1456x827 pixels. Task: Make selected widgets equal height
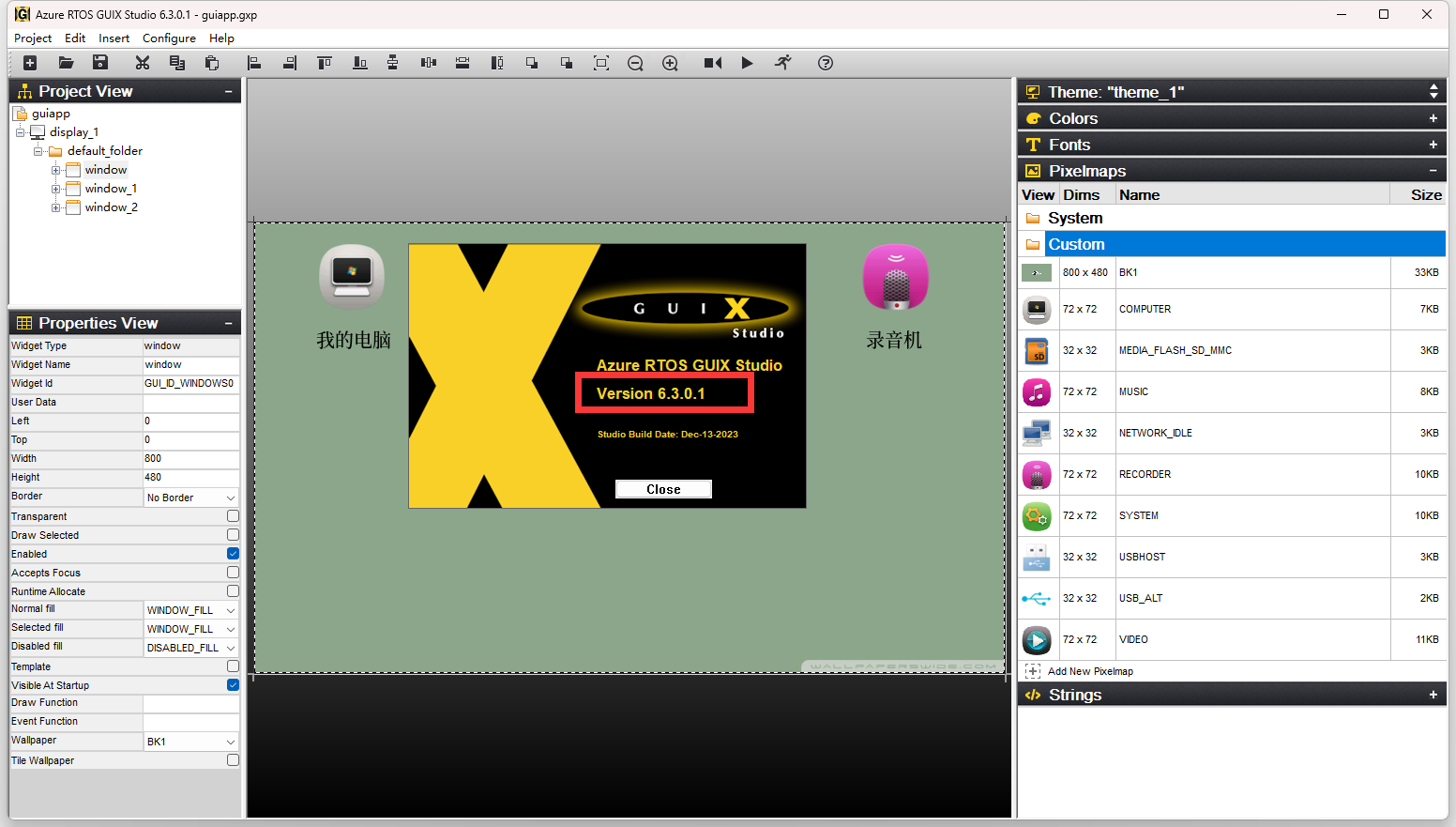pos(497,63)
